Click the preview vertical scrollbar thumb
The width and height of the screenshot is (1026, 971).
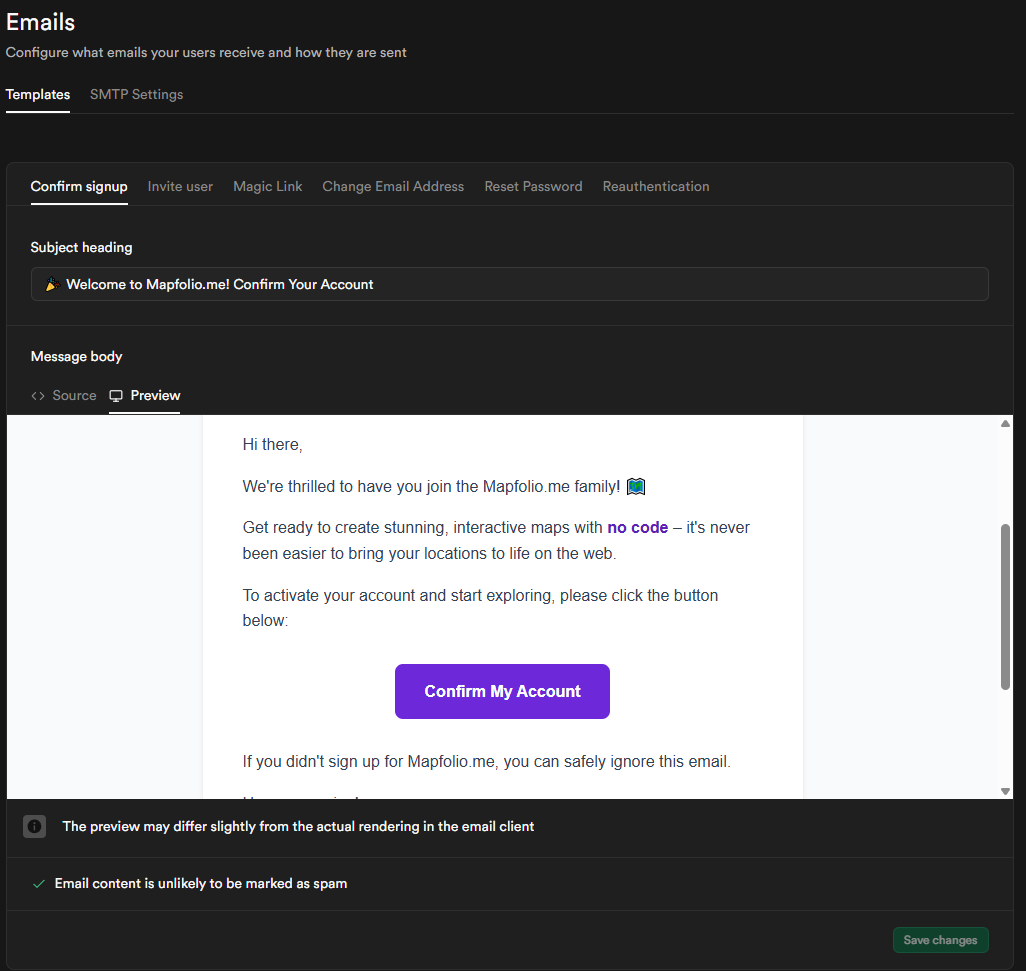1005,607
